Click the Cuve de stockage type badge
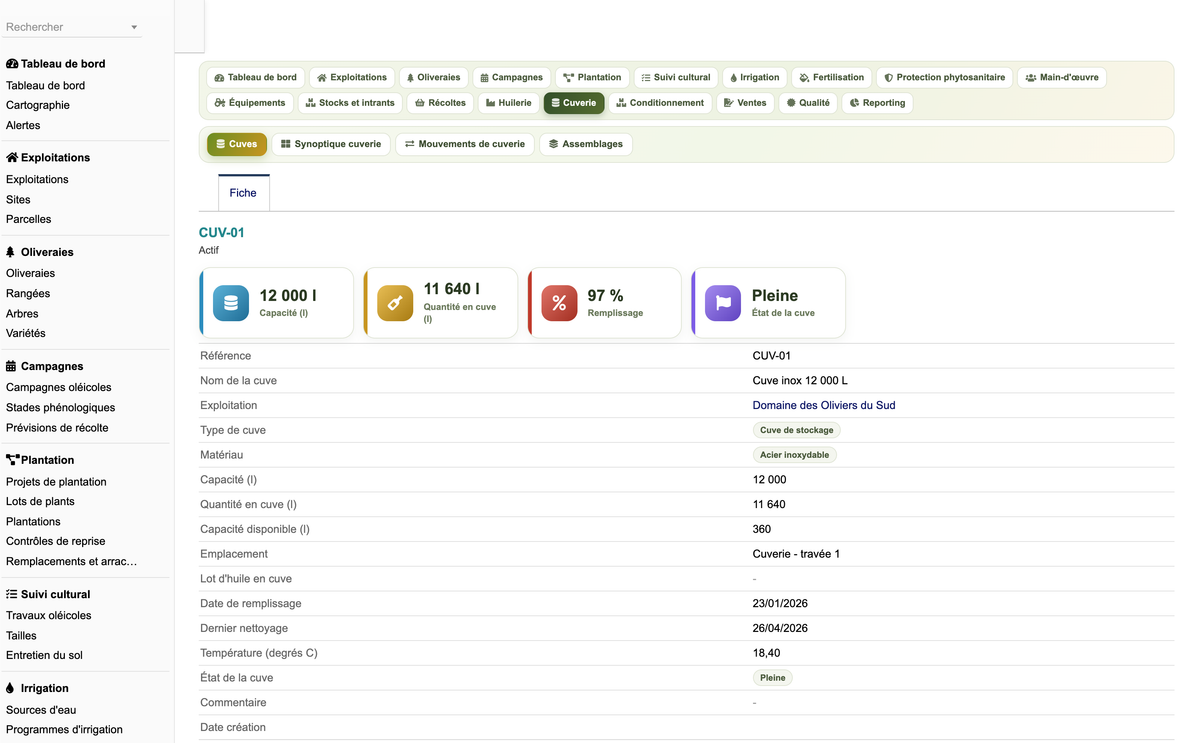The width and height of the screenshot is (1200, 743). 797,430
